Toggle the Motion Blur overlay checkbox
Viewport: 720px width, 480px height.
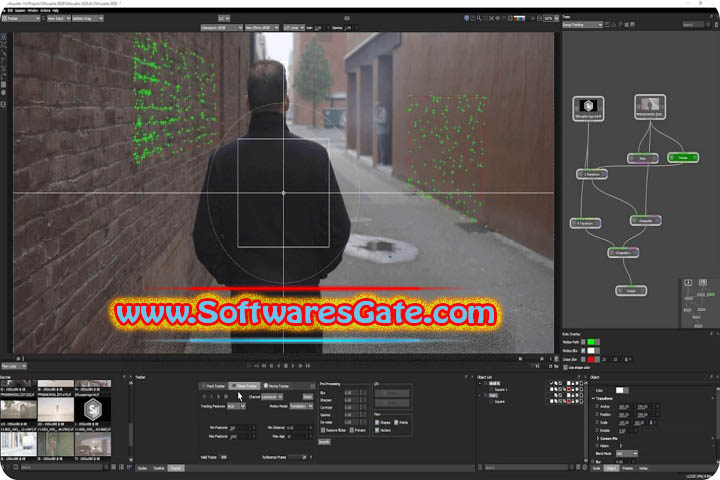click(583, 351)
